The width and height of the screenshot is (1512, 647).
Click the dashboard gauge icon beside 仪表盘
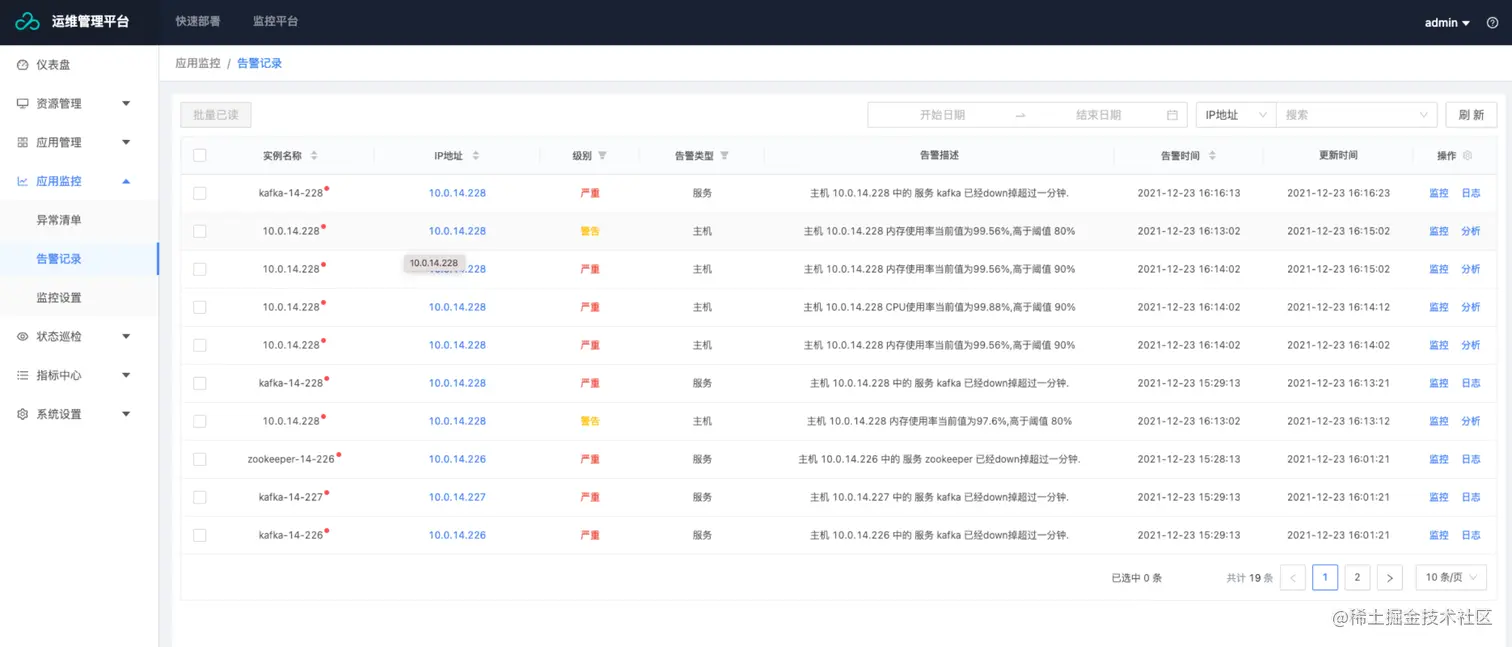23,65
